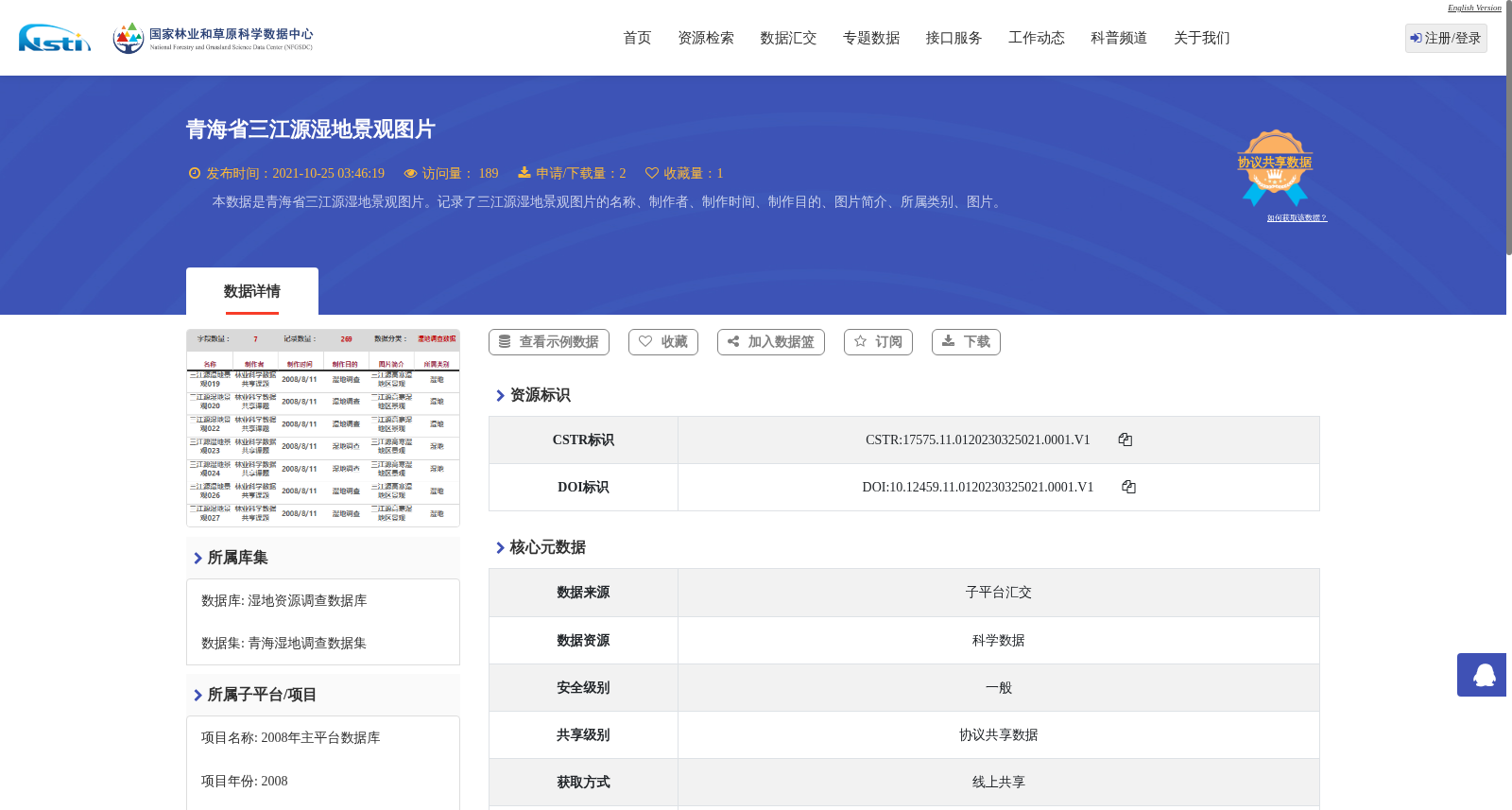Click the heart icon beside 收藏量
The height and width of the screenshot is (810, 1512).
652,173
